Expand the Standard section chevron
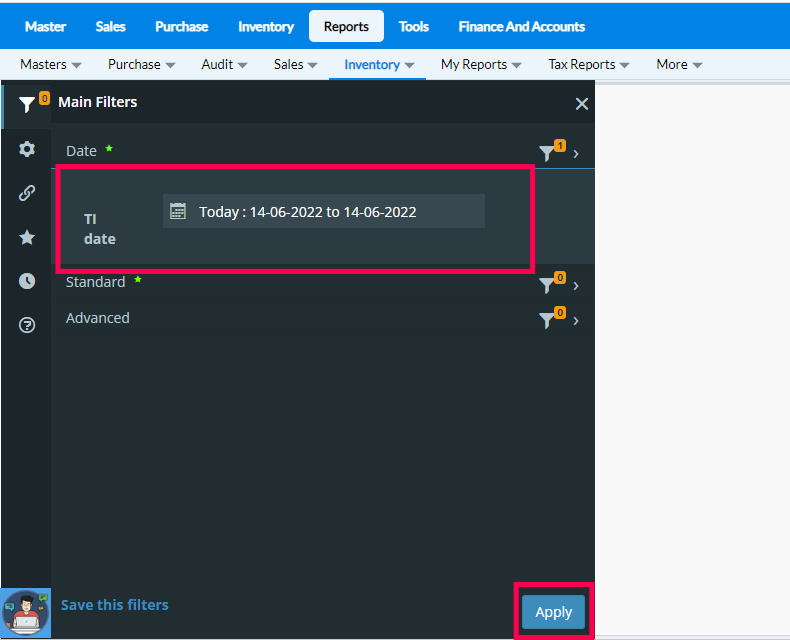Image resolution: width=790 pixels, height=640 pixels. [576, 286]
